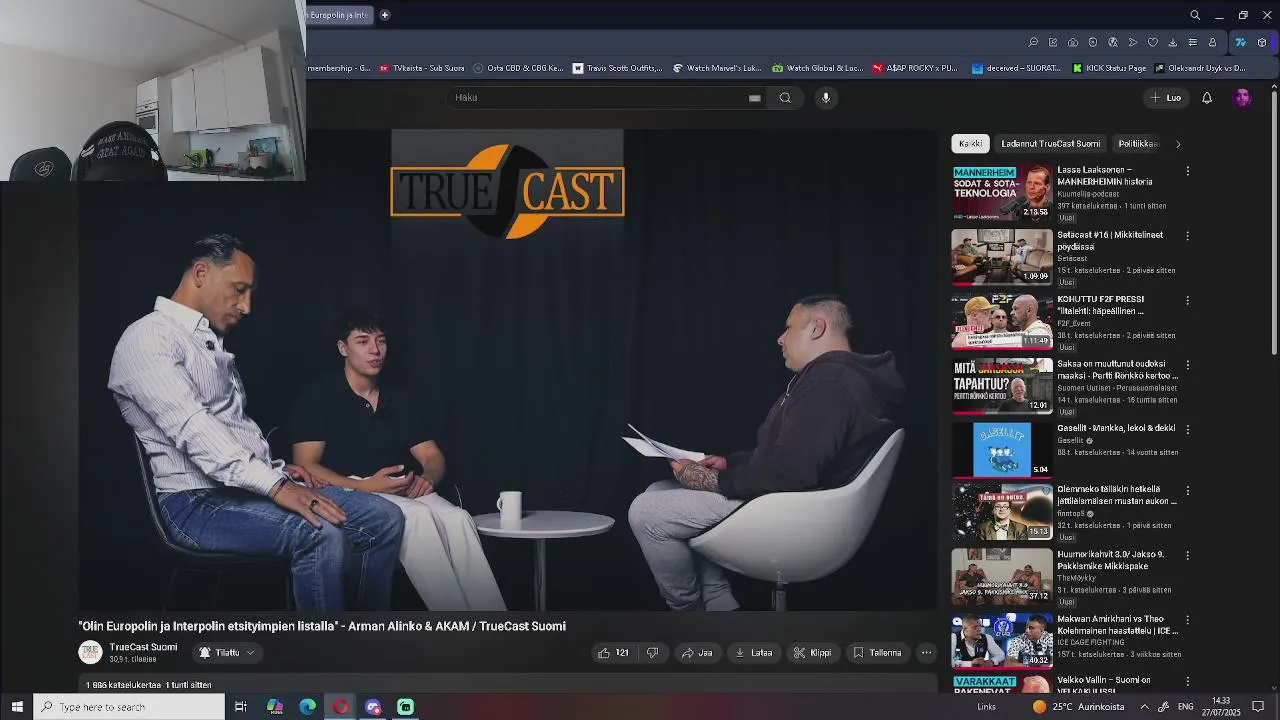Click the browser tab search magnifier icon

1195,15
